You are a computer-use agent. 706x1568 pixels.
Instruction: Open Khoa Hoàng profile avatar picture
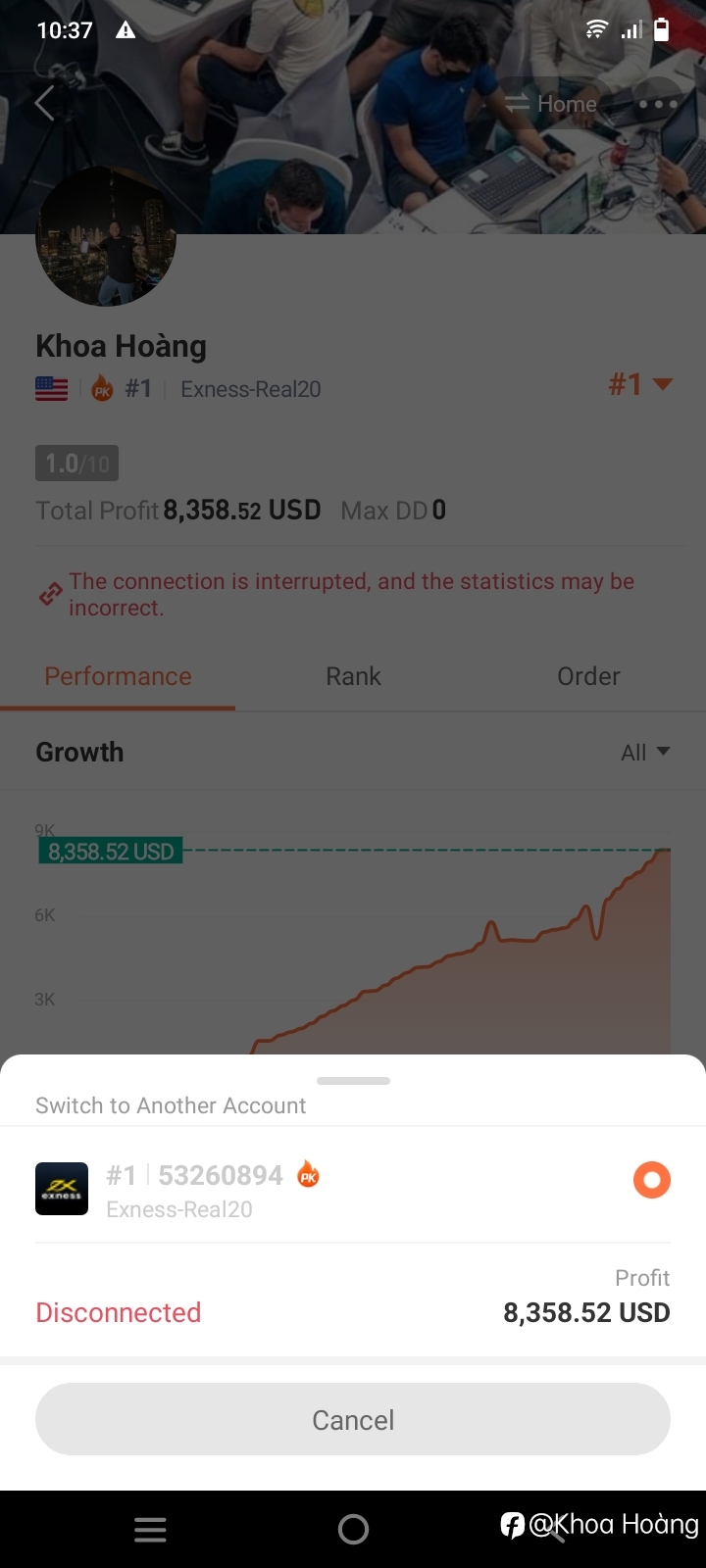[106, 237]
